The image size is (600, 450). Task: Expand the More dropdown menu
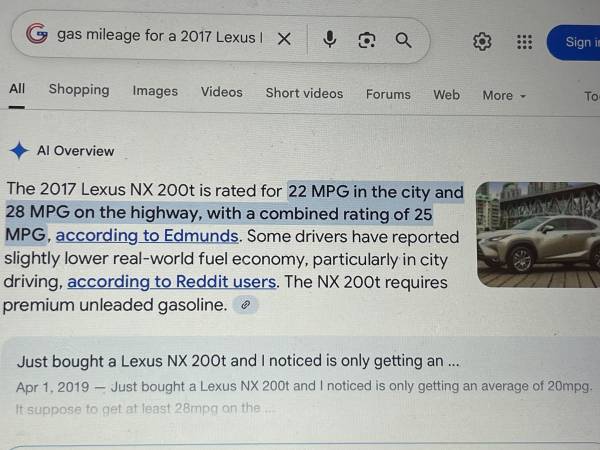pyautogui.click(x=504, y=95)
